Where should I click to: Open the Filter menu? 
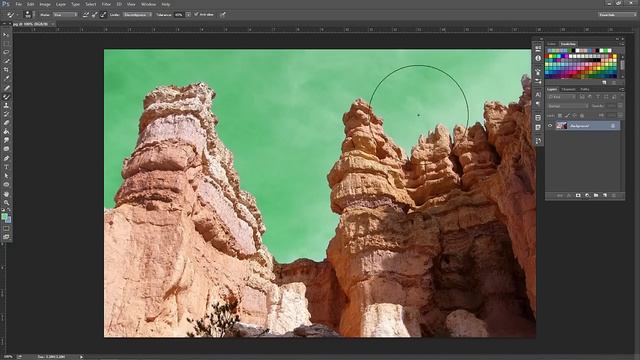point(106,4)
